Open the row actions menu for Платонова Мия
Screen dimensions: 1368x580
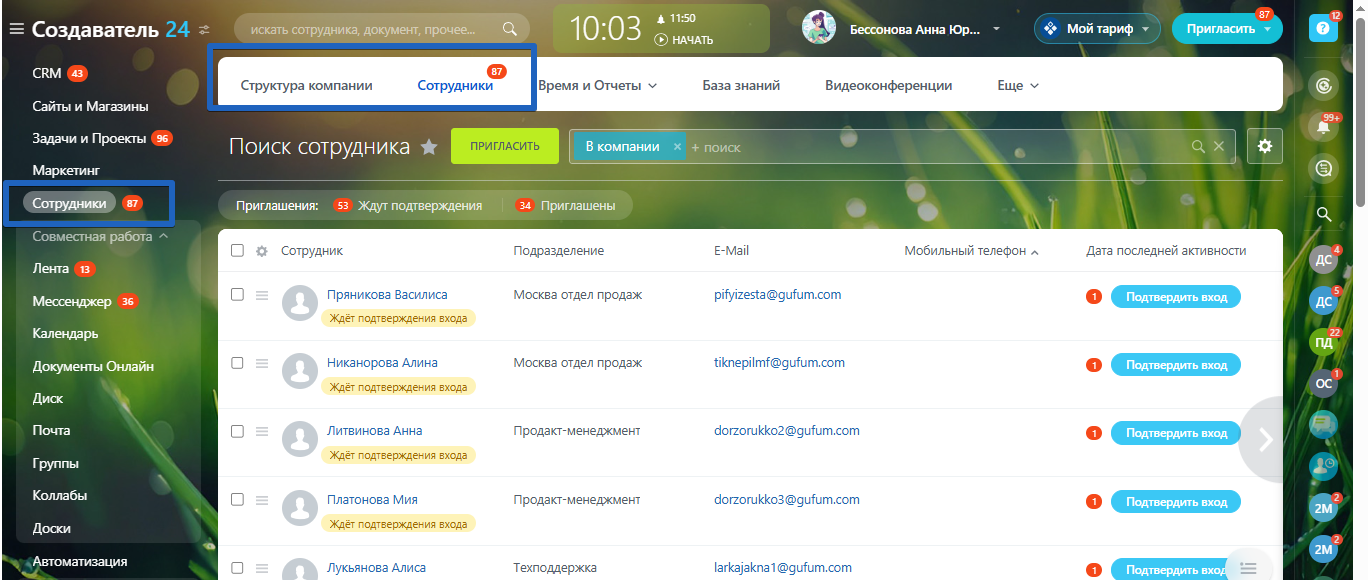(262, 500)
